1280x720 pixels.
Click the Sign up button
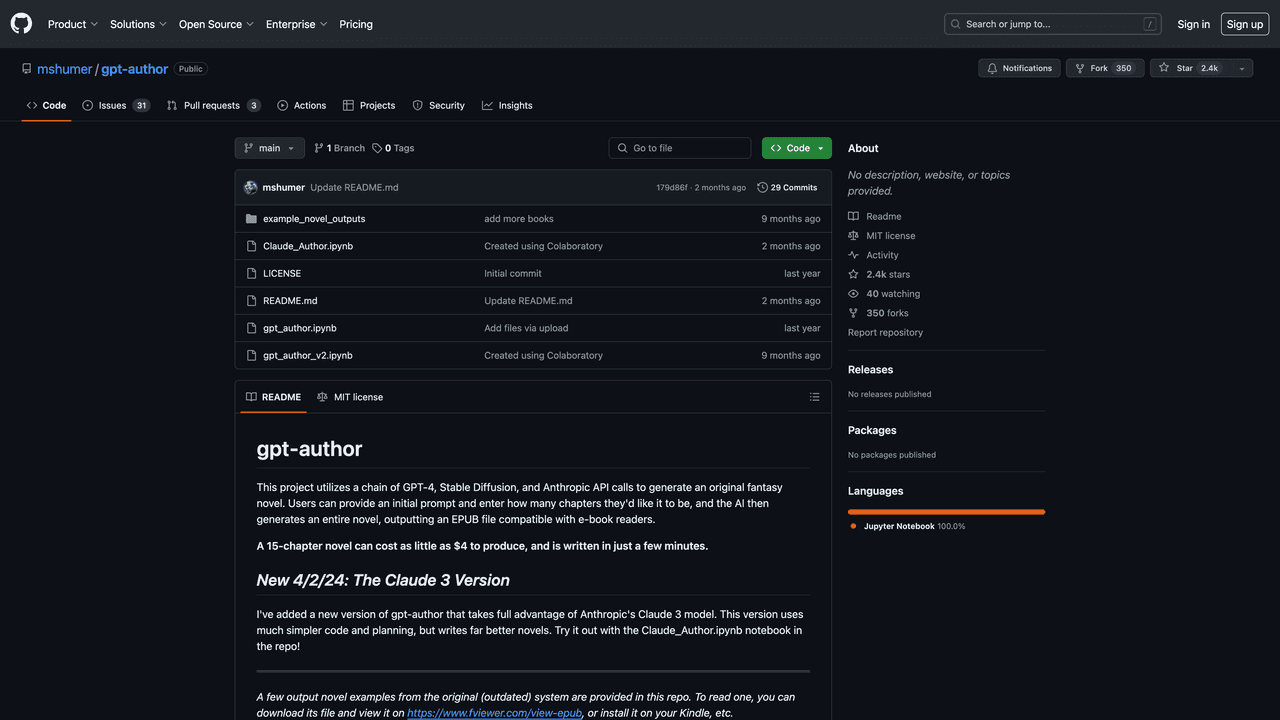coord(1245,24)
